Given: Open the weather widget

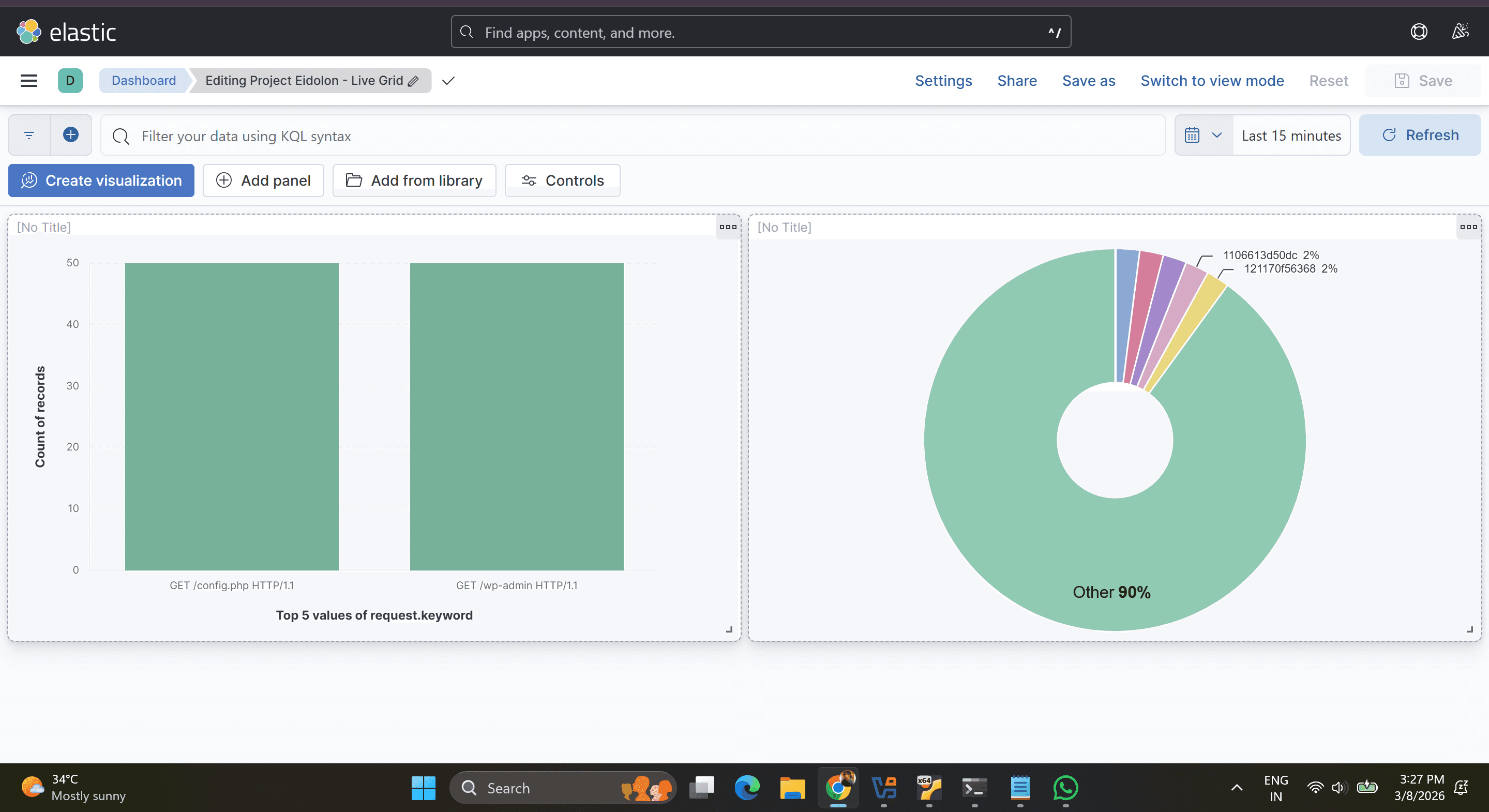Looking at the screenshot, I should pyautogui.click(x=73, y=787).
